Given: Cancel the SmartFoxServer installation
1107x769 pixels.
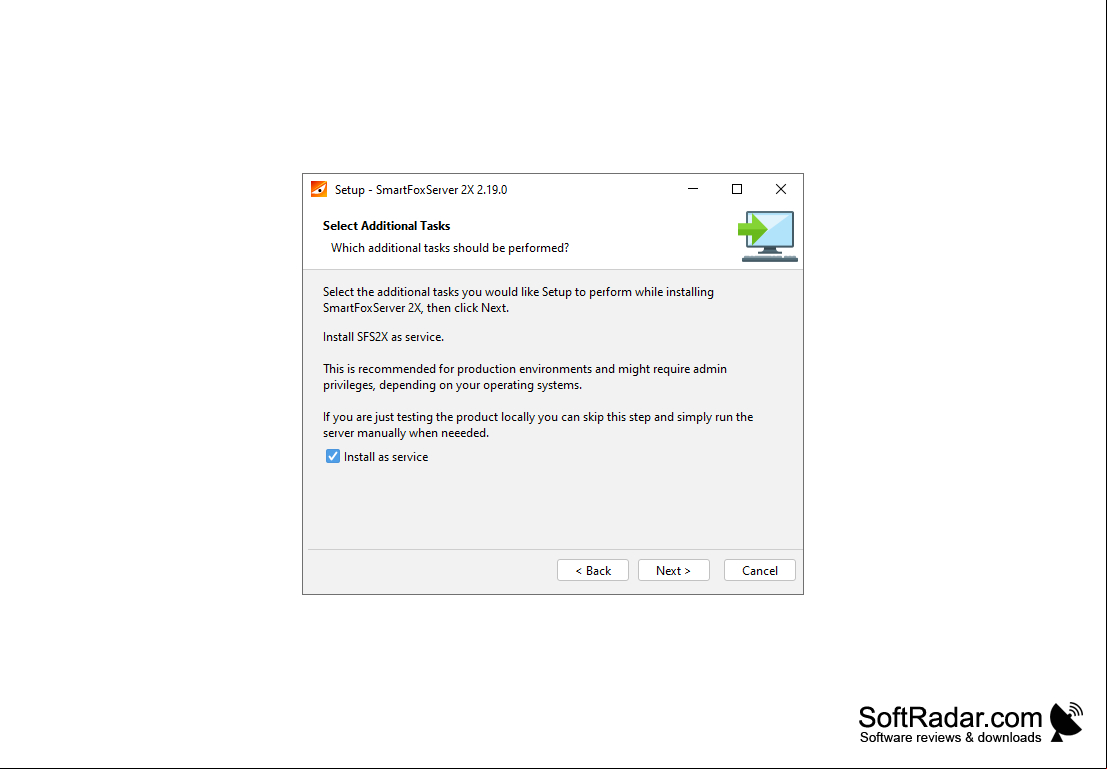Looking at the screenshot, I should click(x=760, y=571).
